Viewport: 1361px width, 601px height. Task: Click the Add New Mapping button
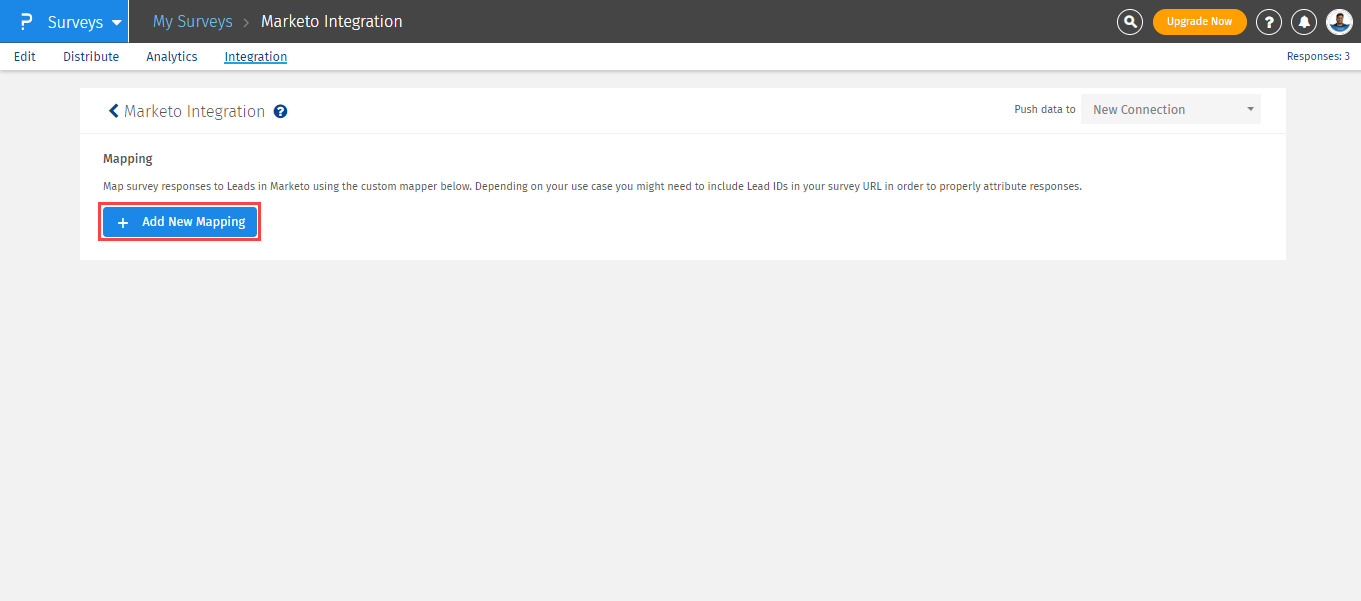pyautogui.click(x=180, y=222)
